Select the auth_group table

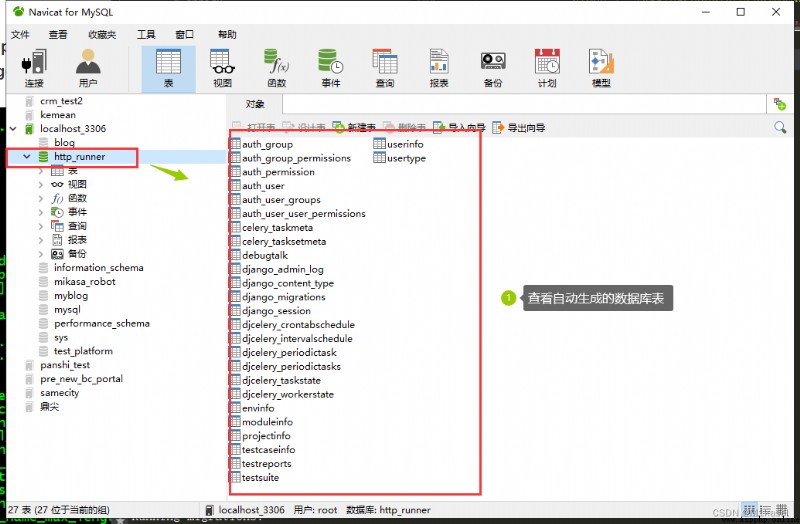267,144
